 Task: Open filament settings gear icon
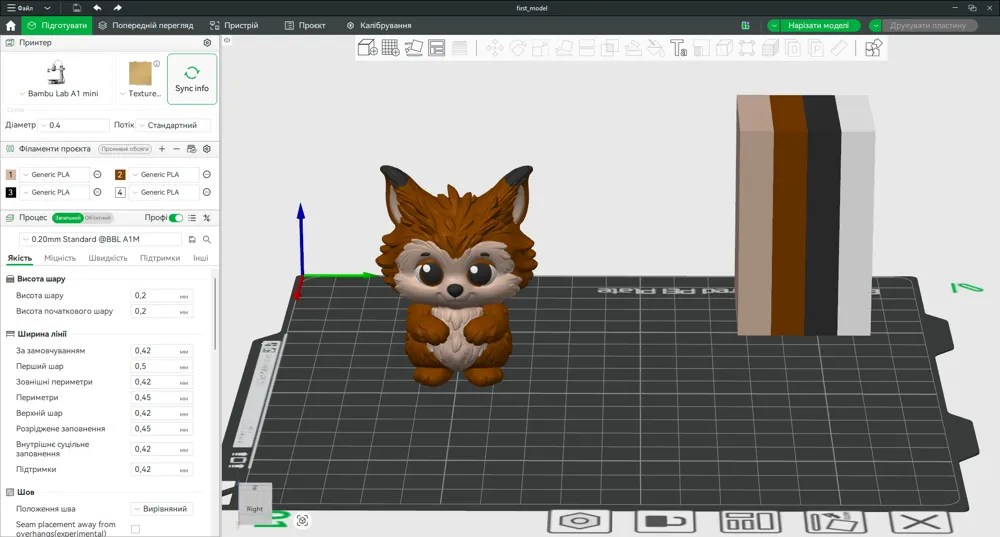click(x=207, y=149)
